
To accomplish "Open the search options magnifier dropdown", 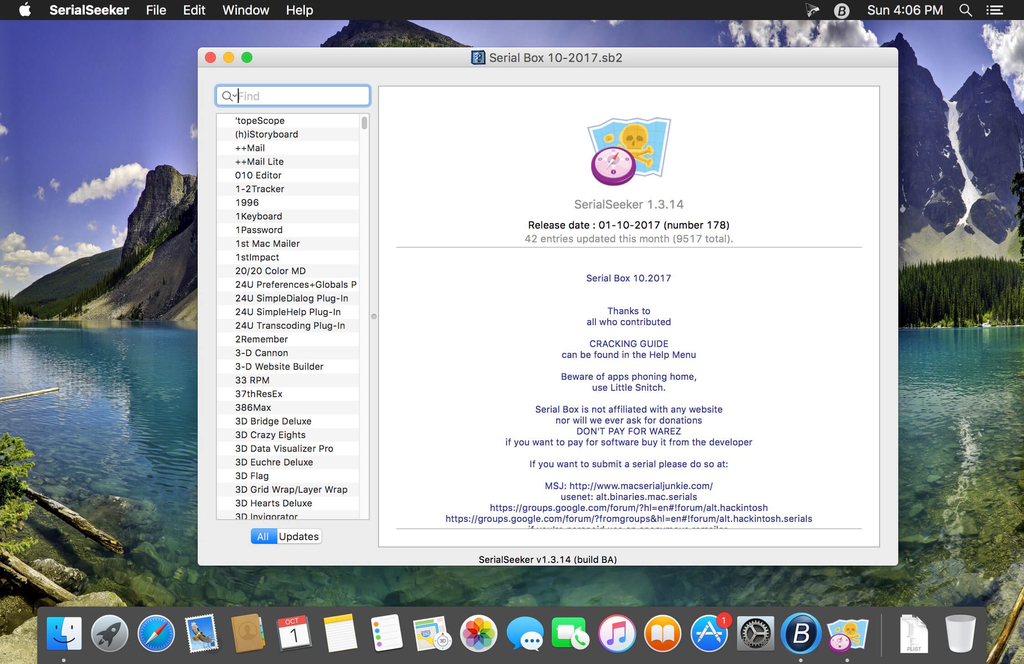I will point(229,96).
